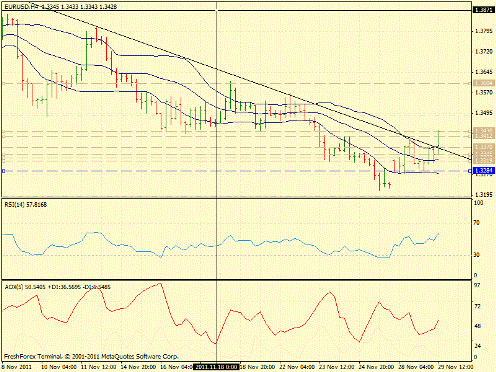Click the 1.3495 price axis label
496x372 pixels.
click(484, 113)
